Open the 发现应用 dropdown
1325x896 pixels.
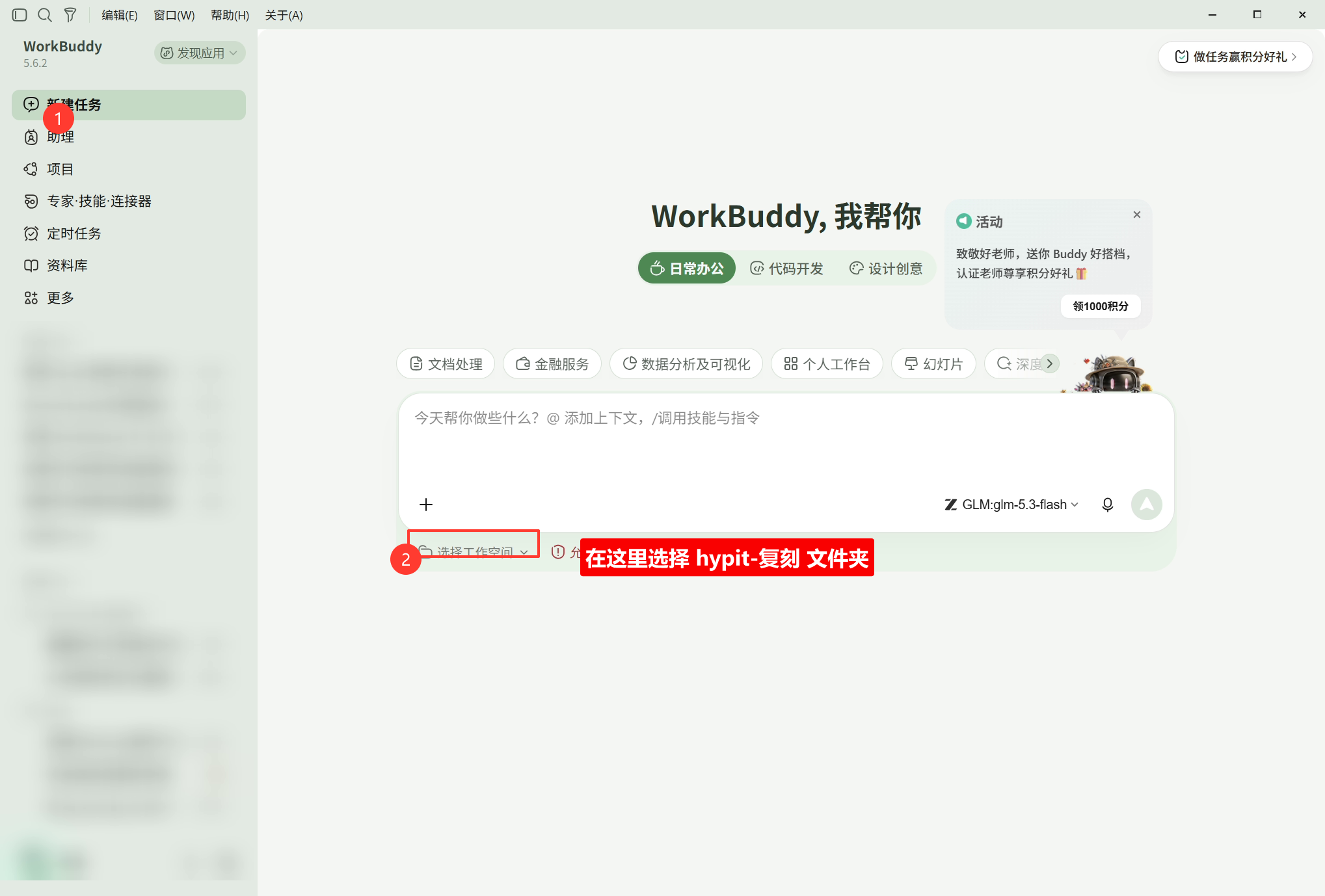[x=200, y=53]
